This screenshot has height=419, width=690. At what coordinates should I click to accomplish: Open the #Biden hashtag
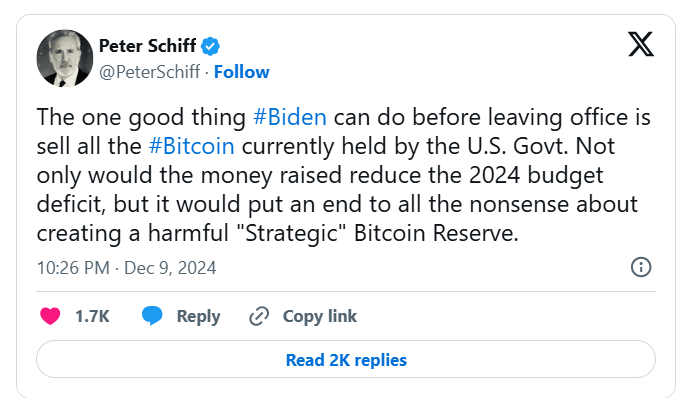click(x=290, y=118)
